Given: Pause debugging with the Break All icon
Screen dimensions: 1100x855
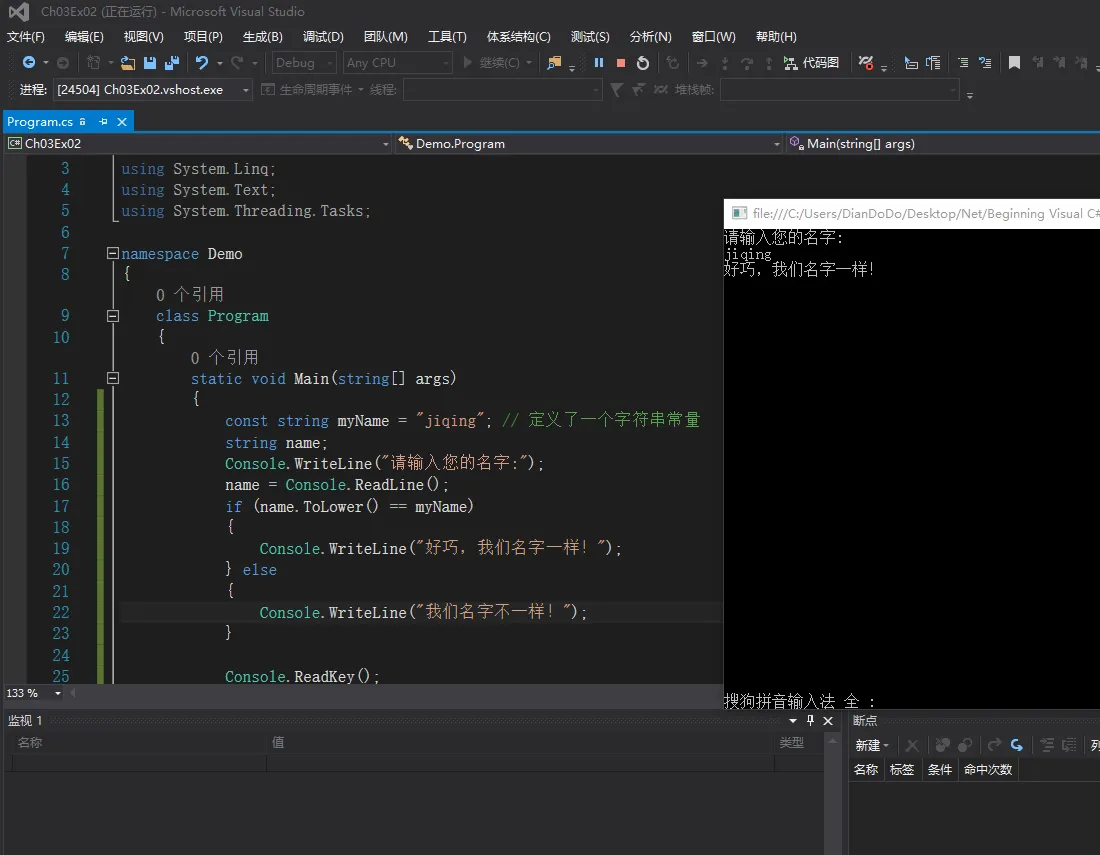Looking at the screenshot, I should [x=599, y=63].
